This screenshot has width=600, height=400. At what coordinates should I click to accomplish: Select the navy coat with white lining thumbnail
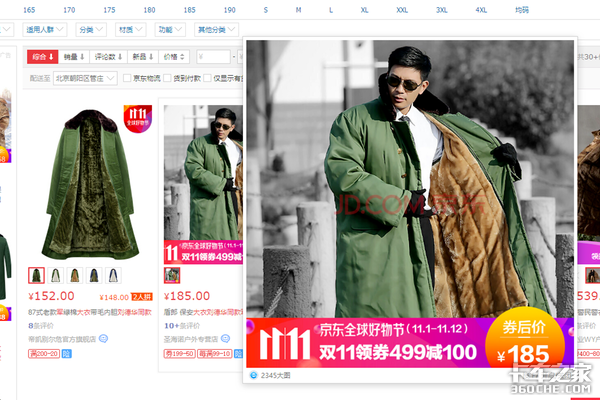coord(113,275)
